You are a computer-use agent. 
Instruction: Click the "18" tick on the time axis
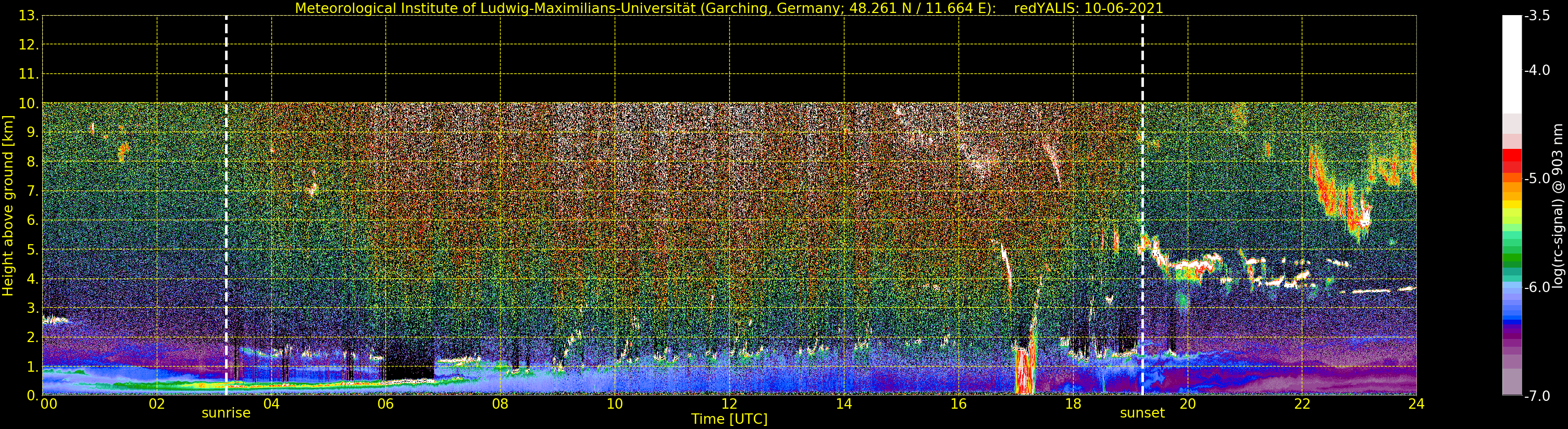click(x=1073, y=404)
